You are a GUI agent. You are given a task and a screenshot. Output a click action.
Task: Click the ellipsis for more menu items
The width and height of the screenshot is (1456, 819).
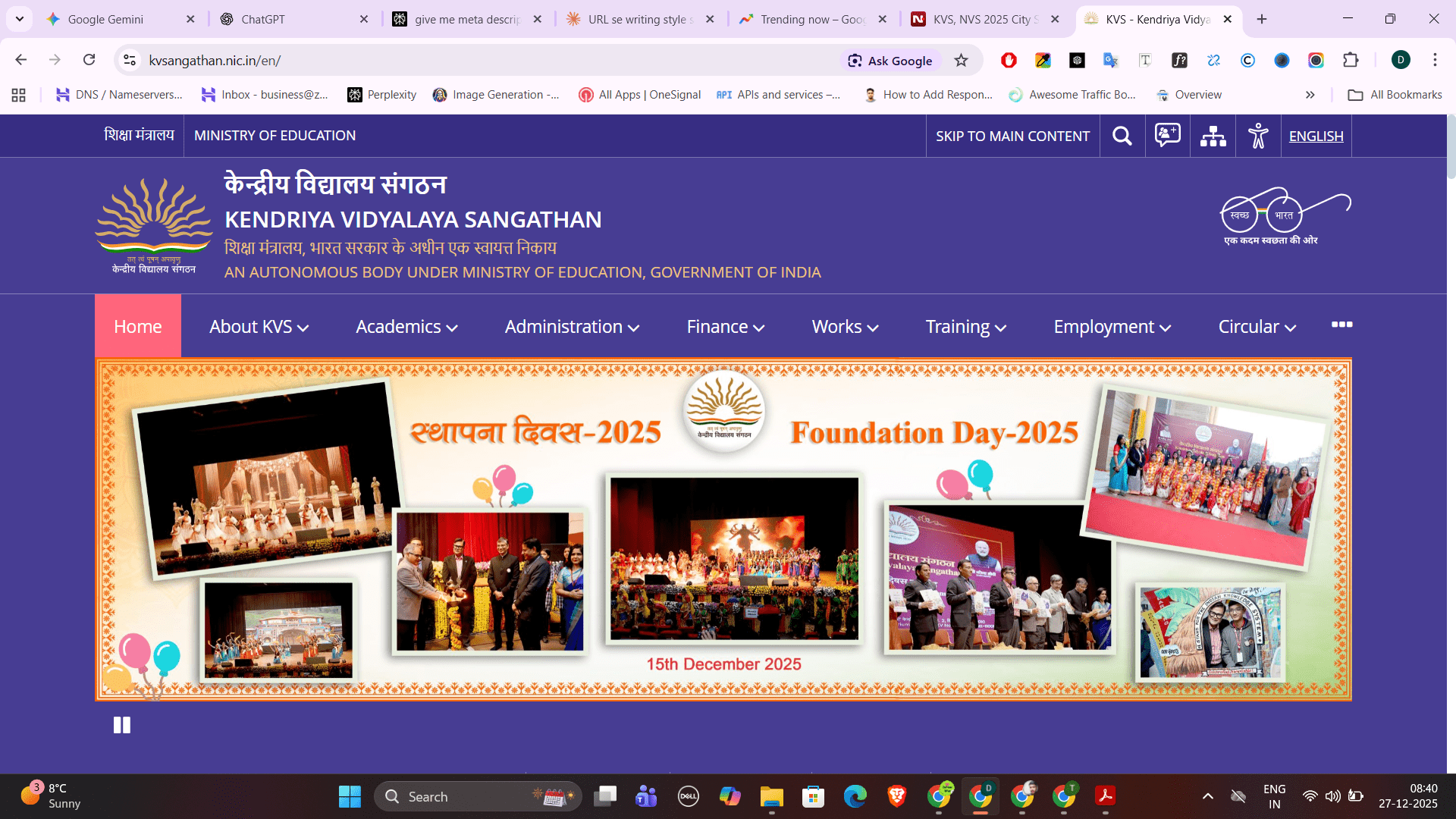click(x=1342, y=325)
